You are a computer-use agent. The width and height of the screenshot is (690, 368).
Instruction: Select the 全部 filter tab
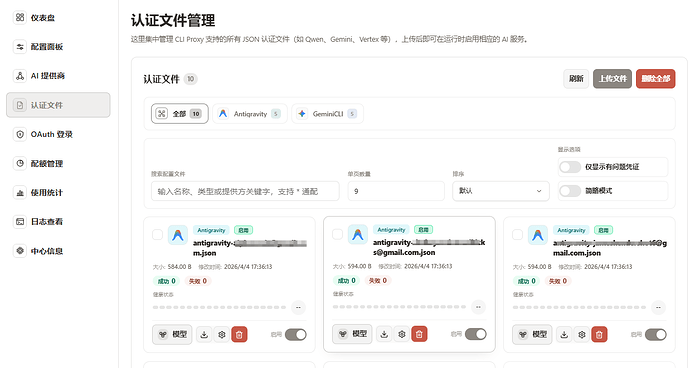(180, 114)
